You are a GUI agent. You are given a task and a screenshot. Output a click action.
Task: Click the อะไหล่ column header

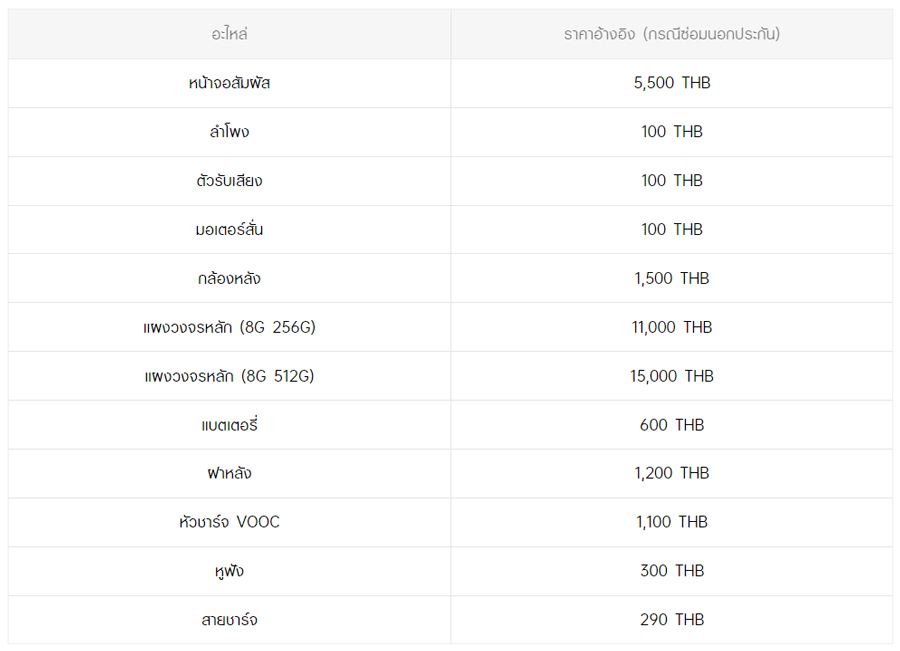click(x=229, y=34)
